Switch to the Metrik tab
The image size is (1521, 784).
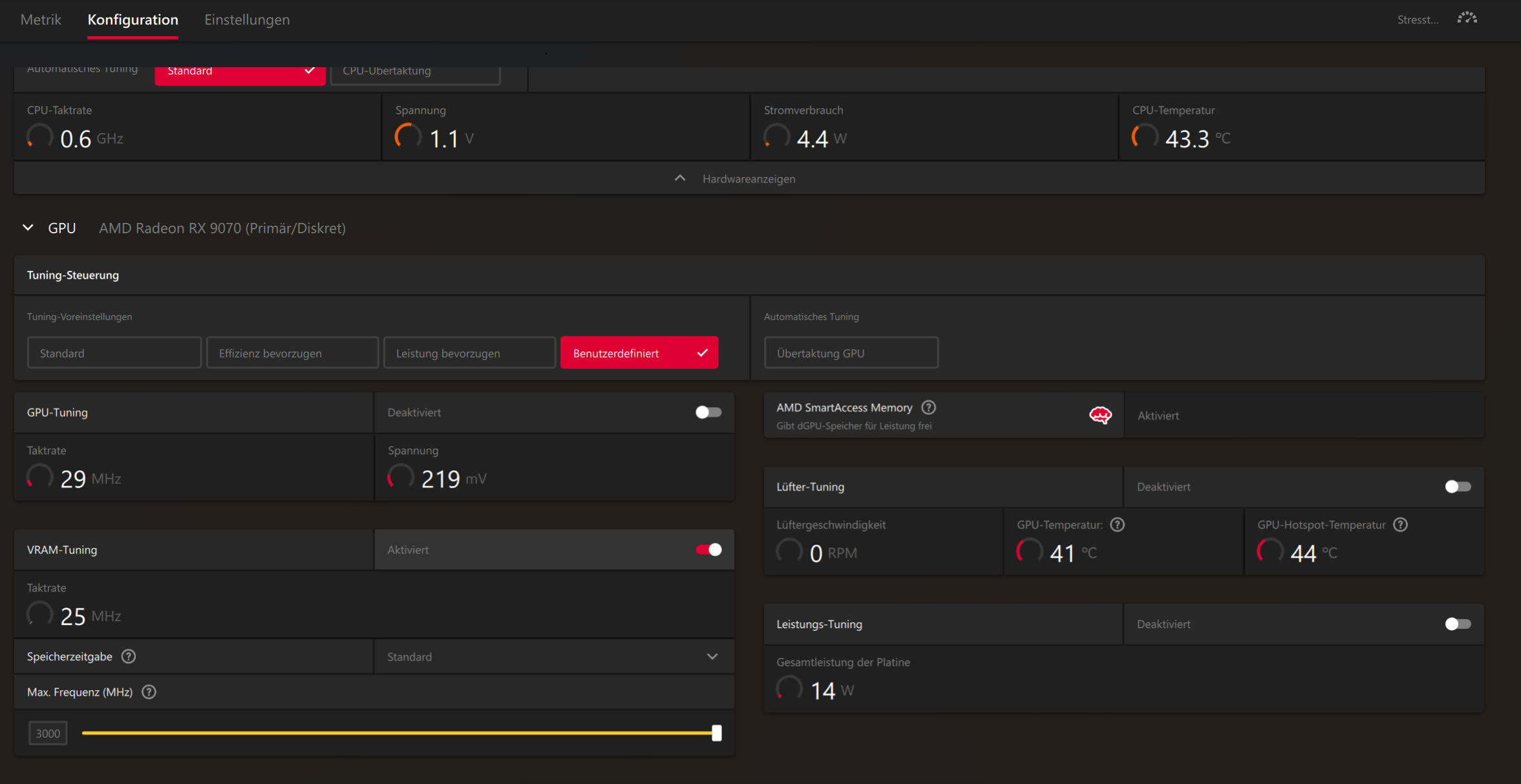[41, 19]
